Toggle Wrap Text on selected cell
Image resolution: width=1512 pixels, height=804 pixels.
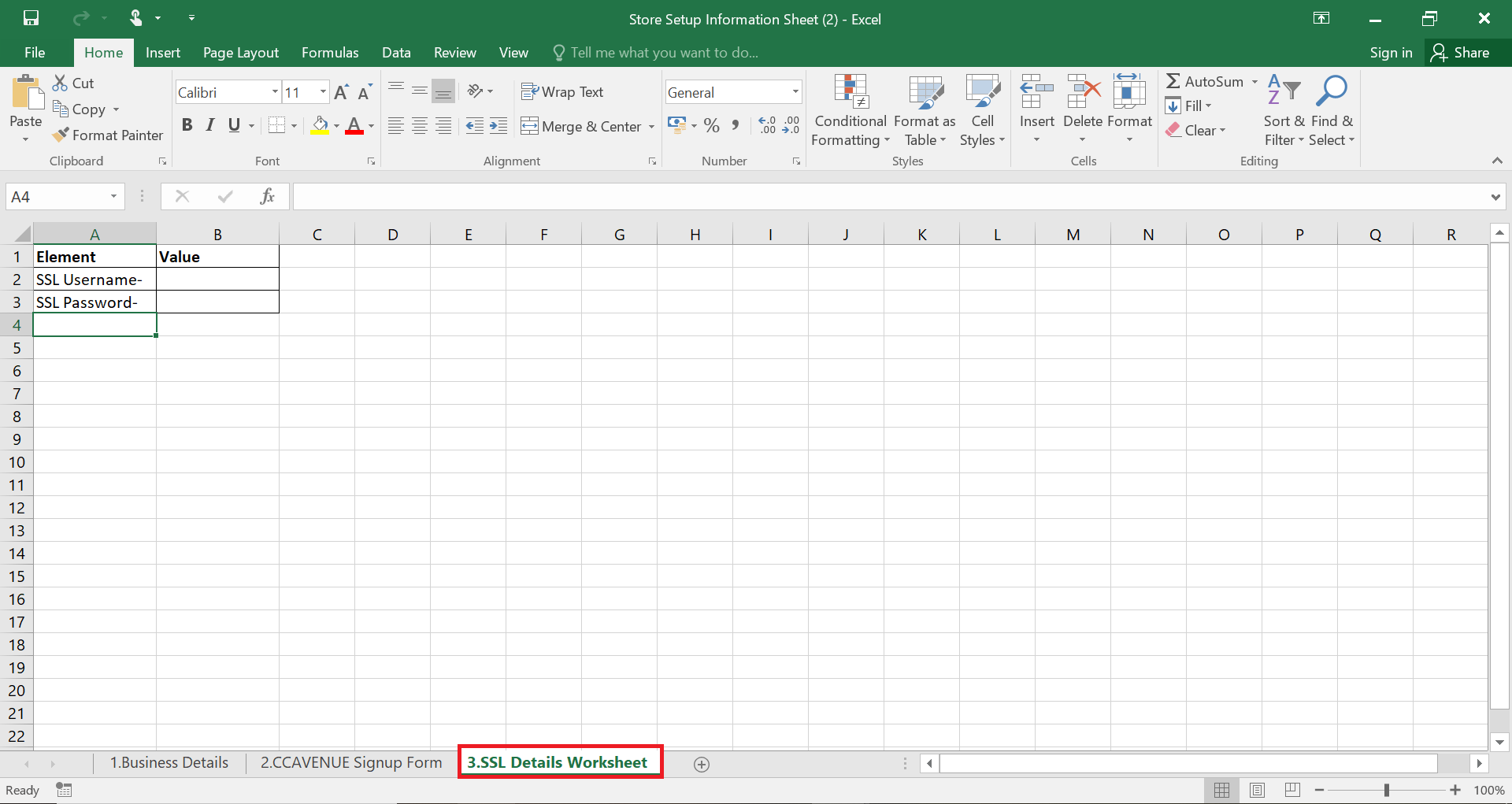click(x=562, y=92)
